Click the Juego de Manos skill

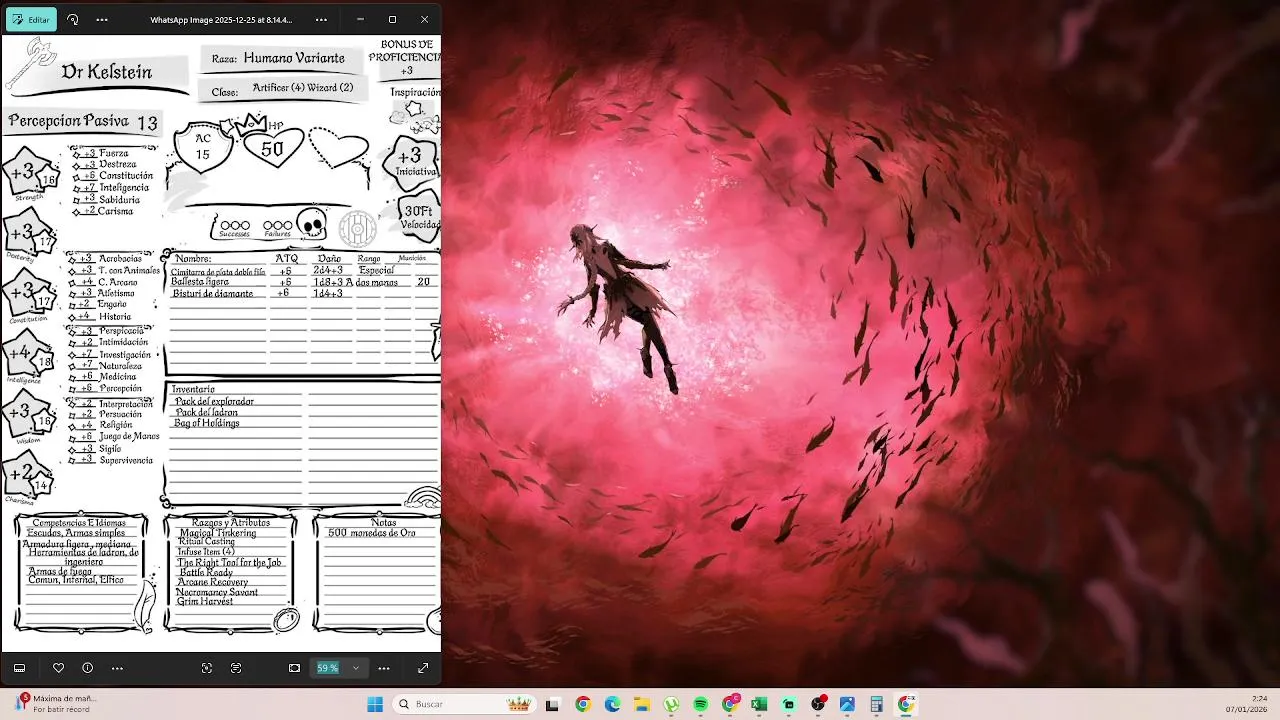click(x=129, y=436)
